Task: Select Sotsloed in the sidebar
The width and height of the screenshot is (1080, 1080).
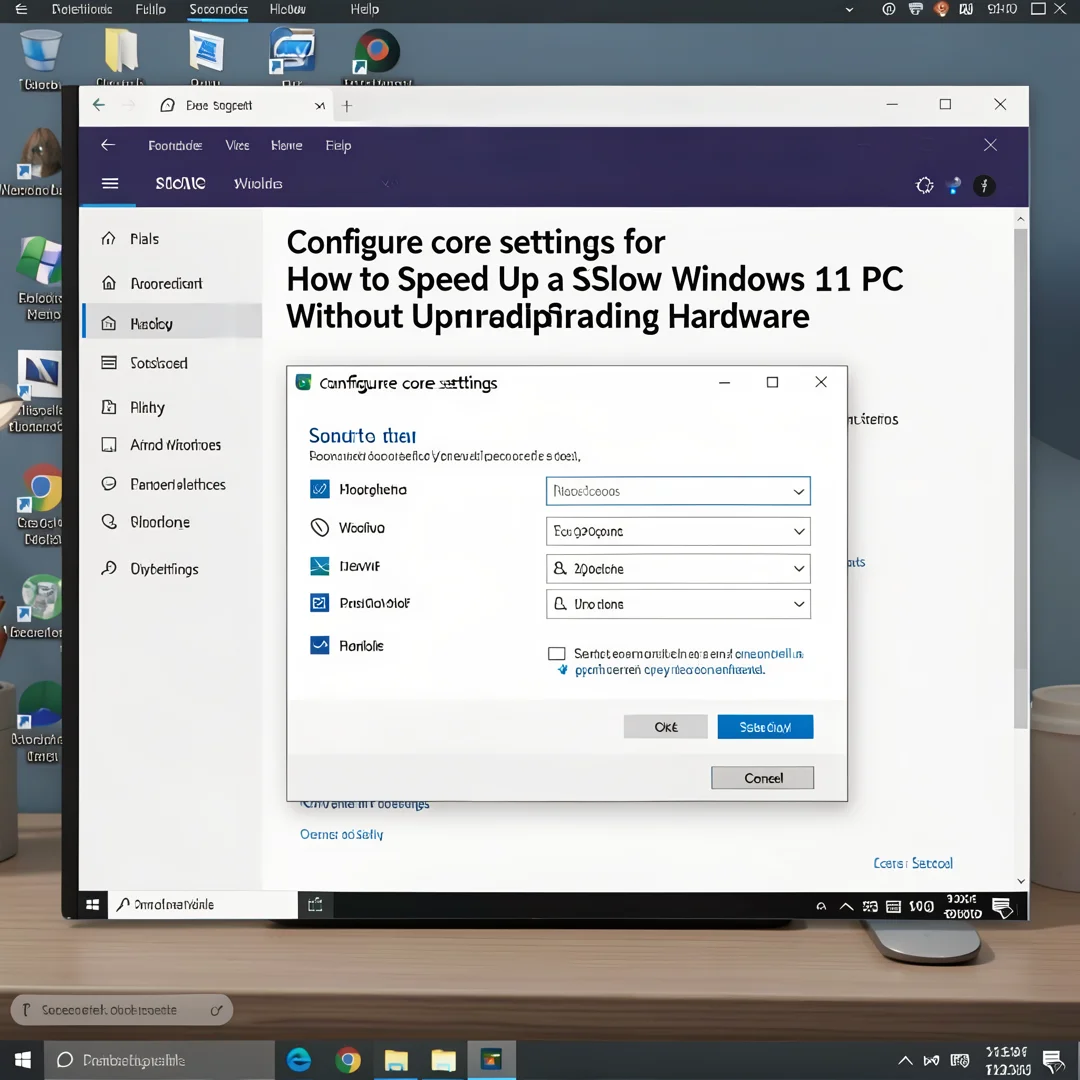Action: [172, 363]
